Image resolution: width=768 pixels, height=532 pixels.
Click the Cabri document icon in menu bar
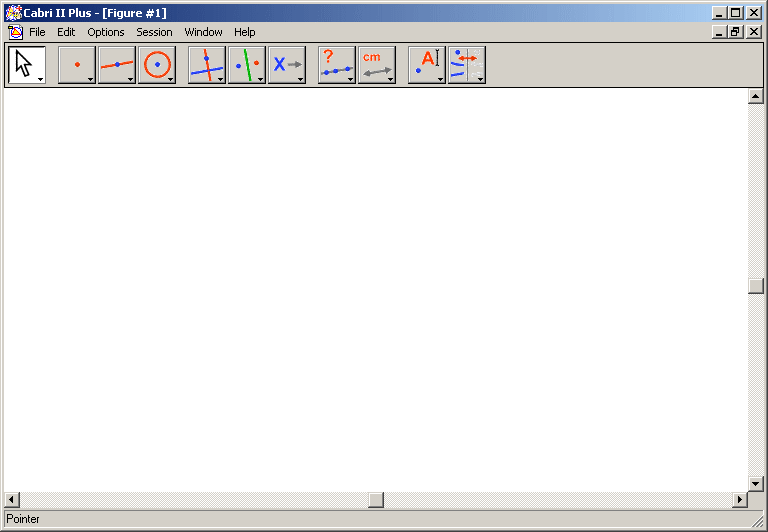pyautogui.click(x=15, y=32)
